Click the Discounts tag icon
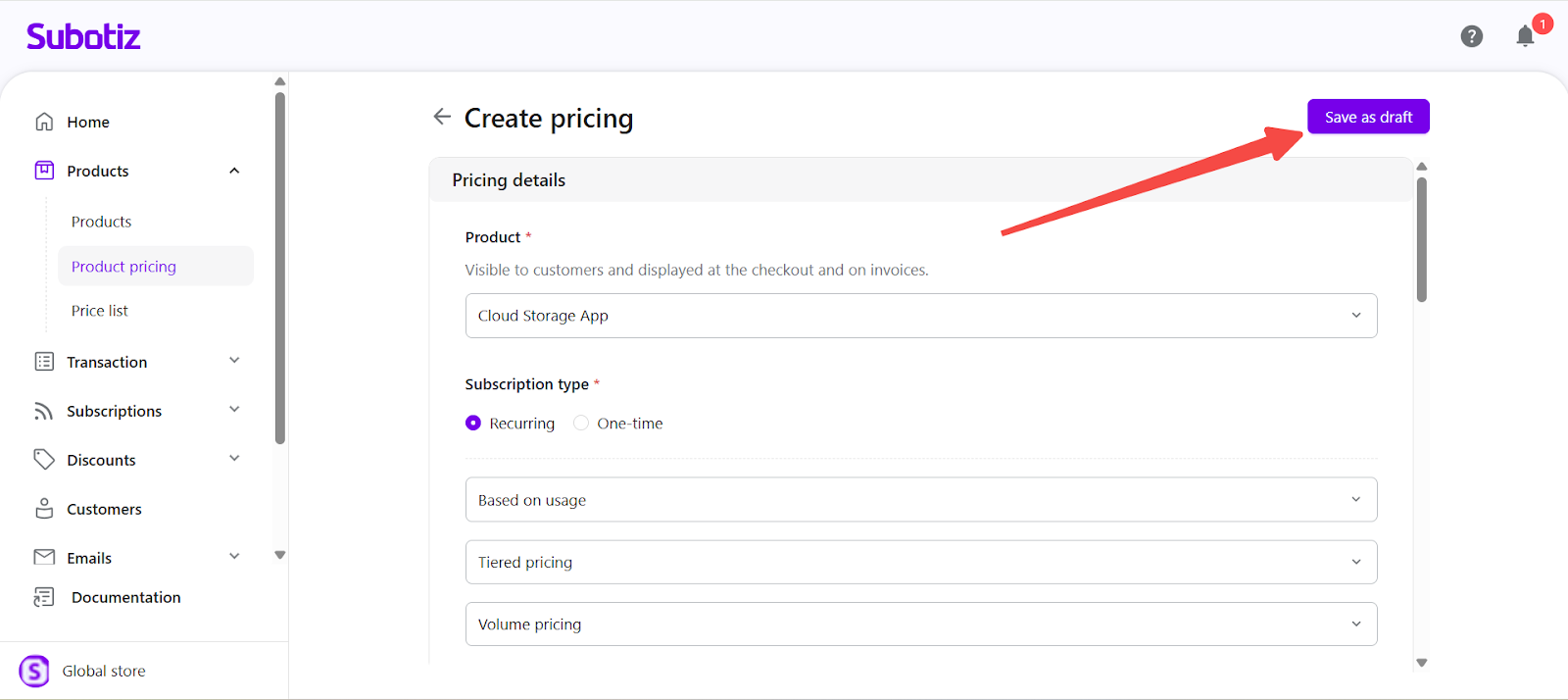1568x700 pixels. (44, 459)
